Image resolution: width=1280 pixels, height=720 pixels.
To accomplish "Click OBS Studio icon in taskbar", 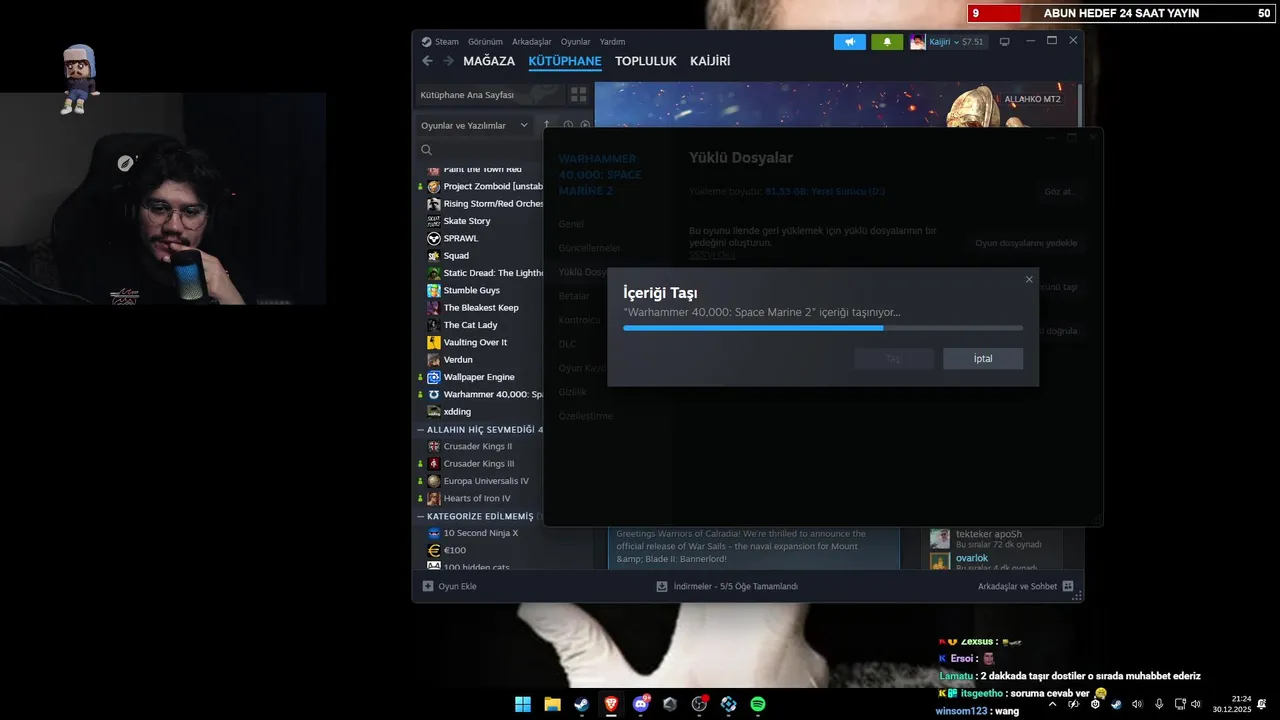I will (699, 704).
